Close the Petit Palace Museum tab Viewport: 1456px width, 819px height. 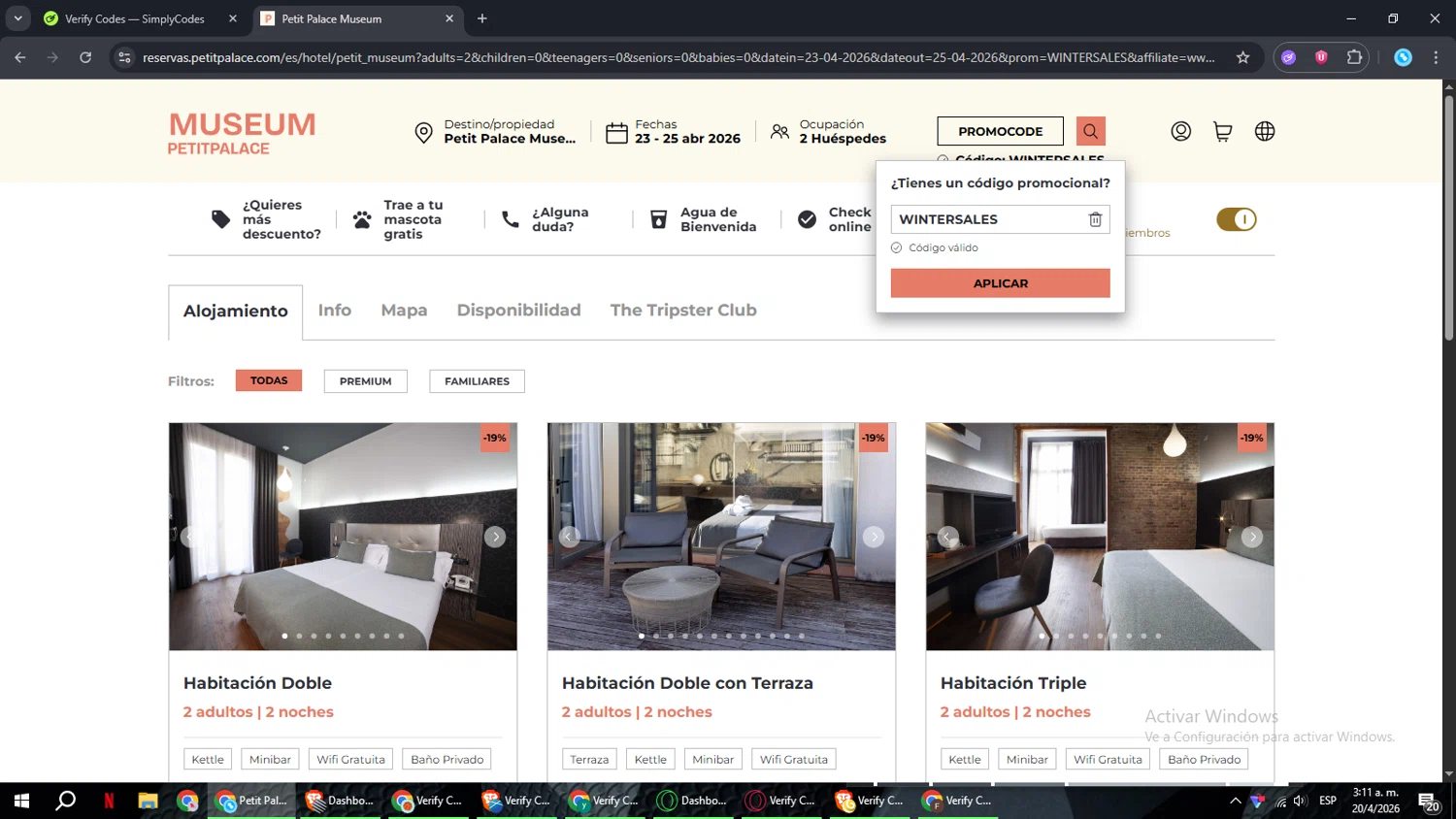click(x=449, y=18)
